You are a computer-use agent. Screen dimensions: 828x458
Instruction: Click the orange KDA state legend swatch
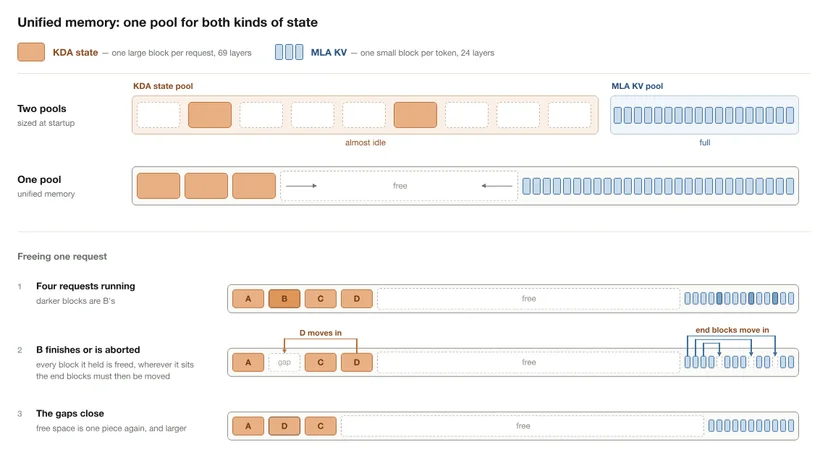point(31,52)
